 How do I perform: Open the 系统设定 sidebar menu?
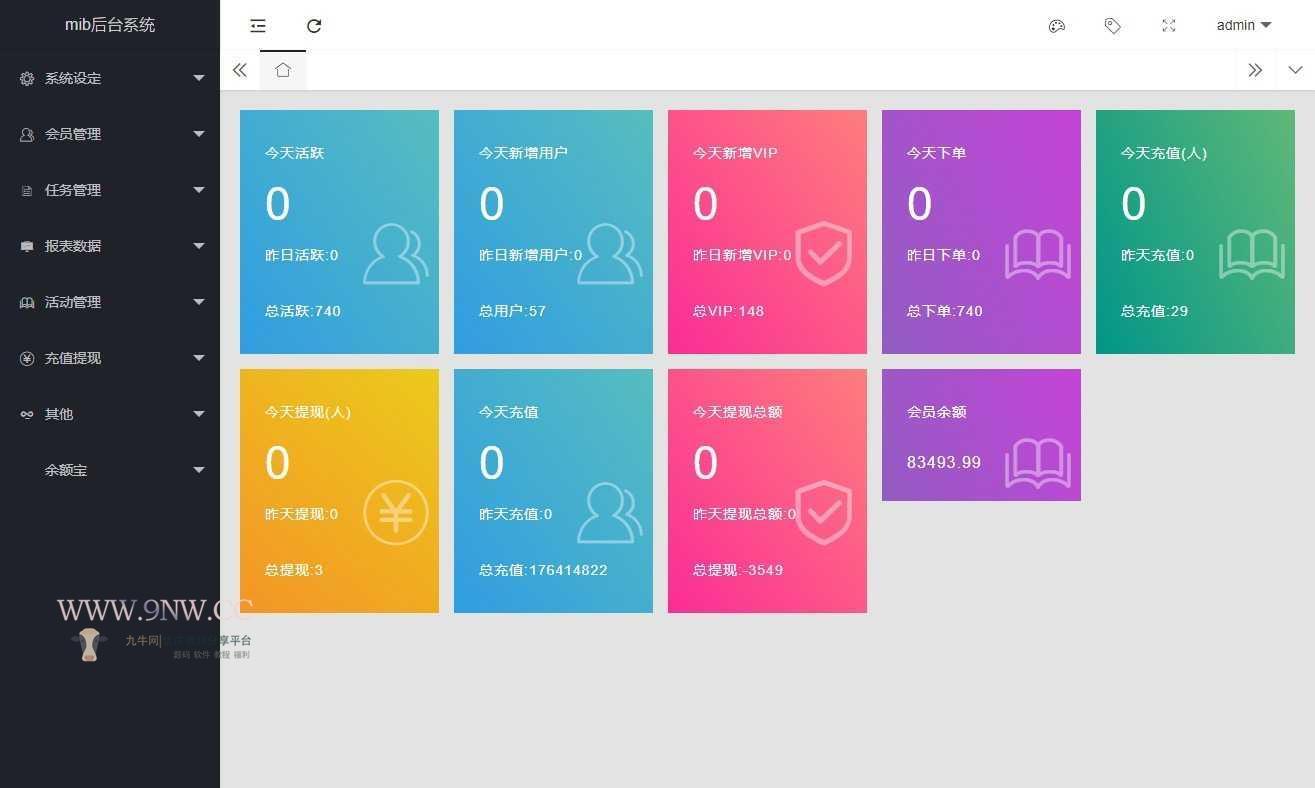tap(110, 78)
